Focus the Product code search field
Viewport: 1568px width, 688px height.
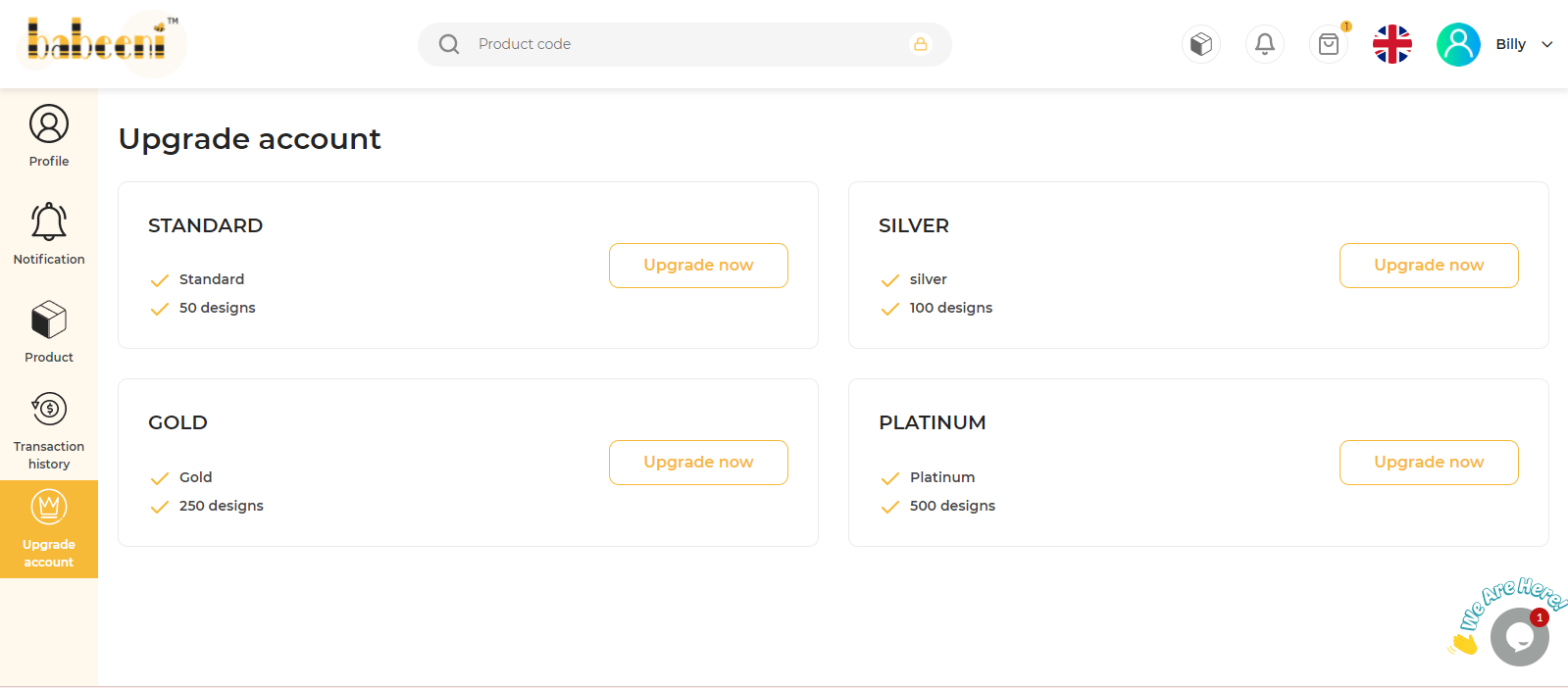coord(684,44)
